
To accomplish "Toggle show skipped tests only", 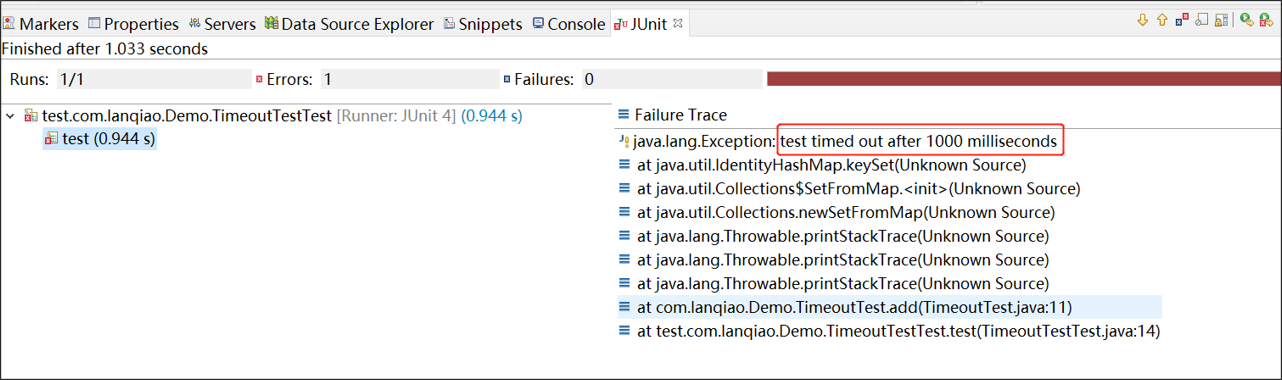I will (1202, 19).
